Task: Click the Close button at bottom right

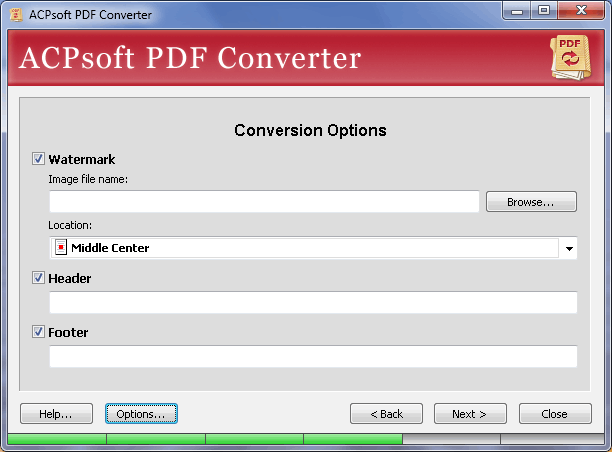Action: pos(554,414)
